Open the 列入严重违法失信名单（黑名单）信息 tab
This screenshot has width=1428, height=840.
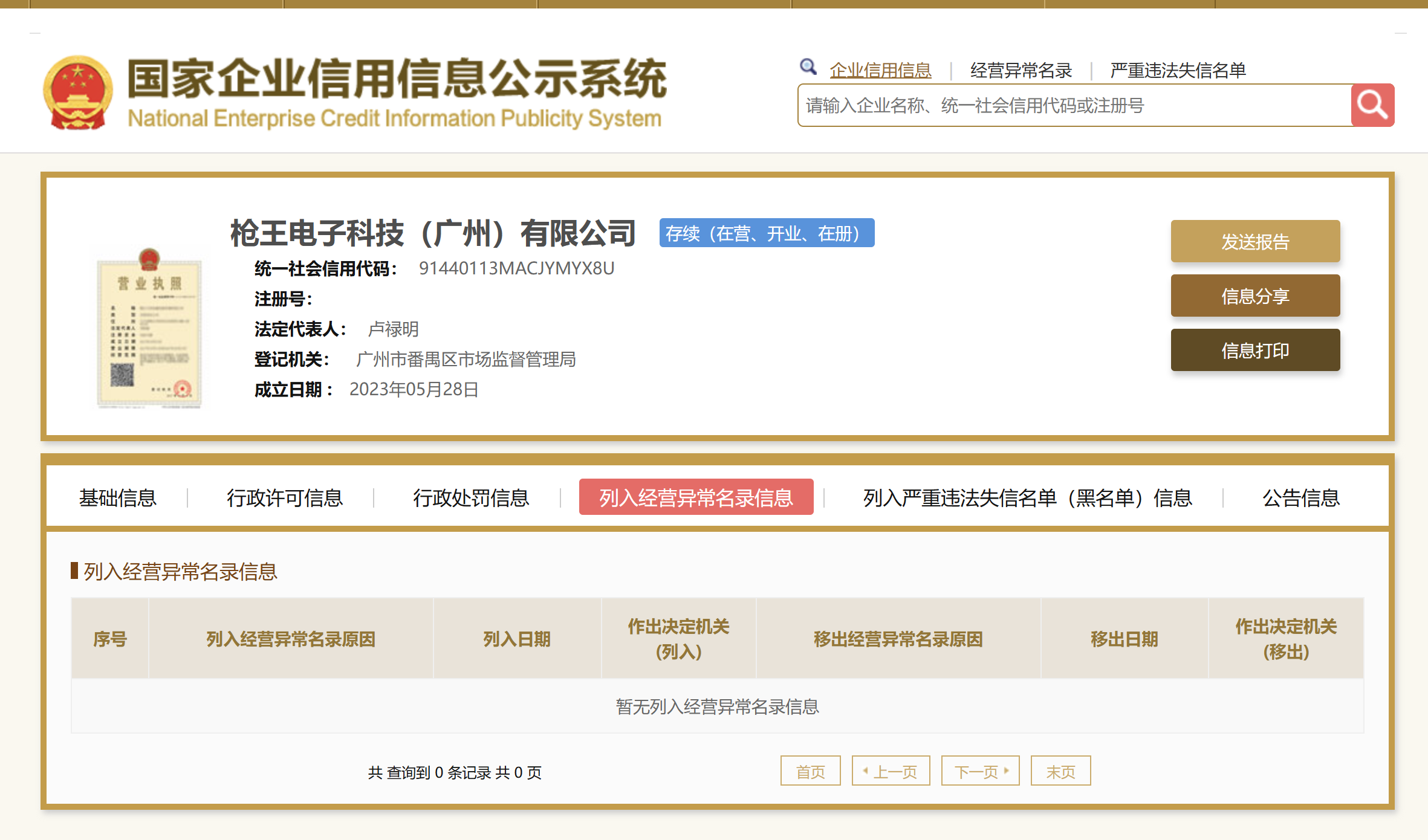pyautogui.click(x=1027, y=498)
